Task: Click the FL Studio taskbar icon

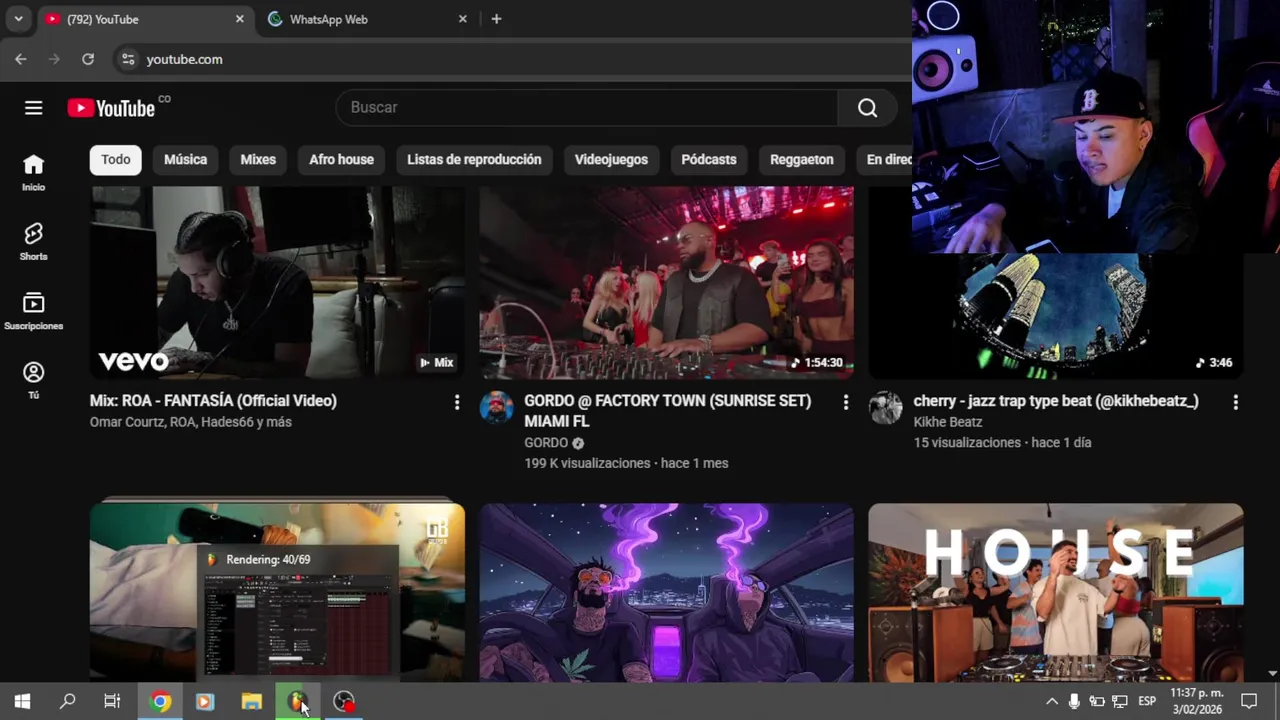Action: coord(297,702)
